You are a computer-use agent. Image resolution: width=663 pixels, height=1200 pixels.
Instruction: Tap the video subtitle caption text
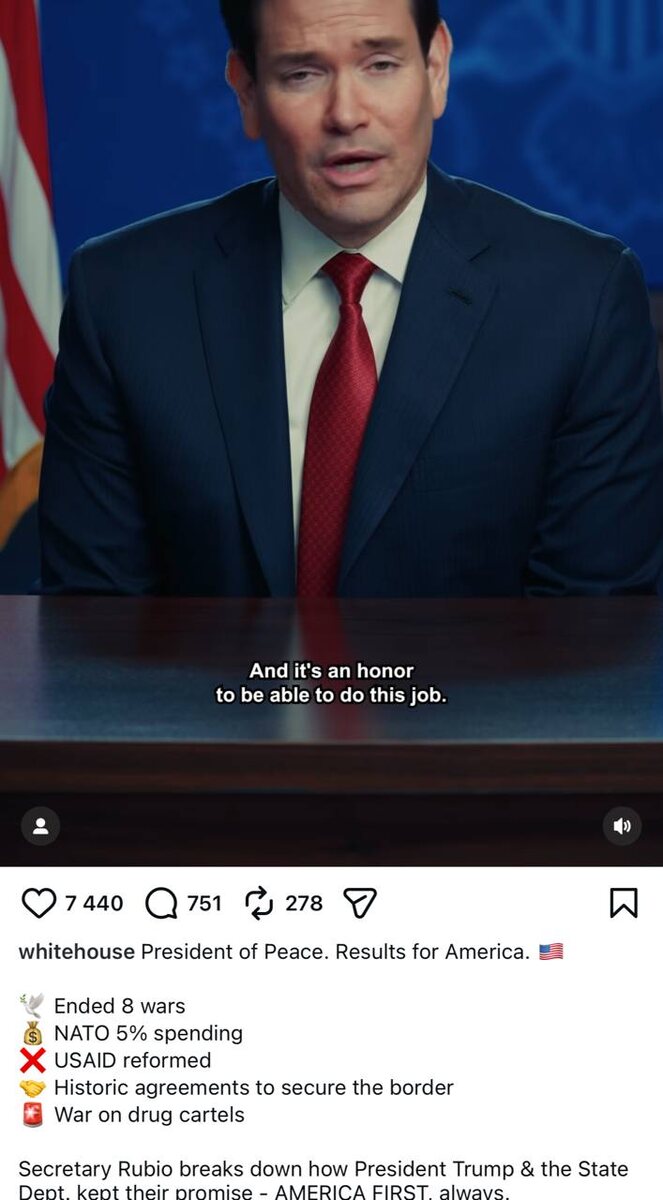pyautogui.click(x=331, y=683)
